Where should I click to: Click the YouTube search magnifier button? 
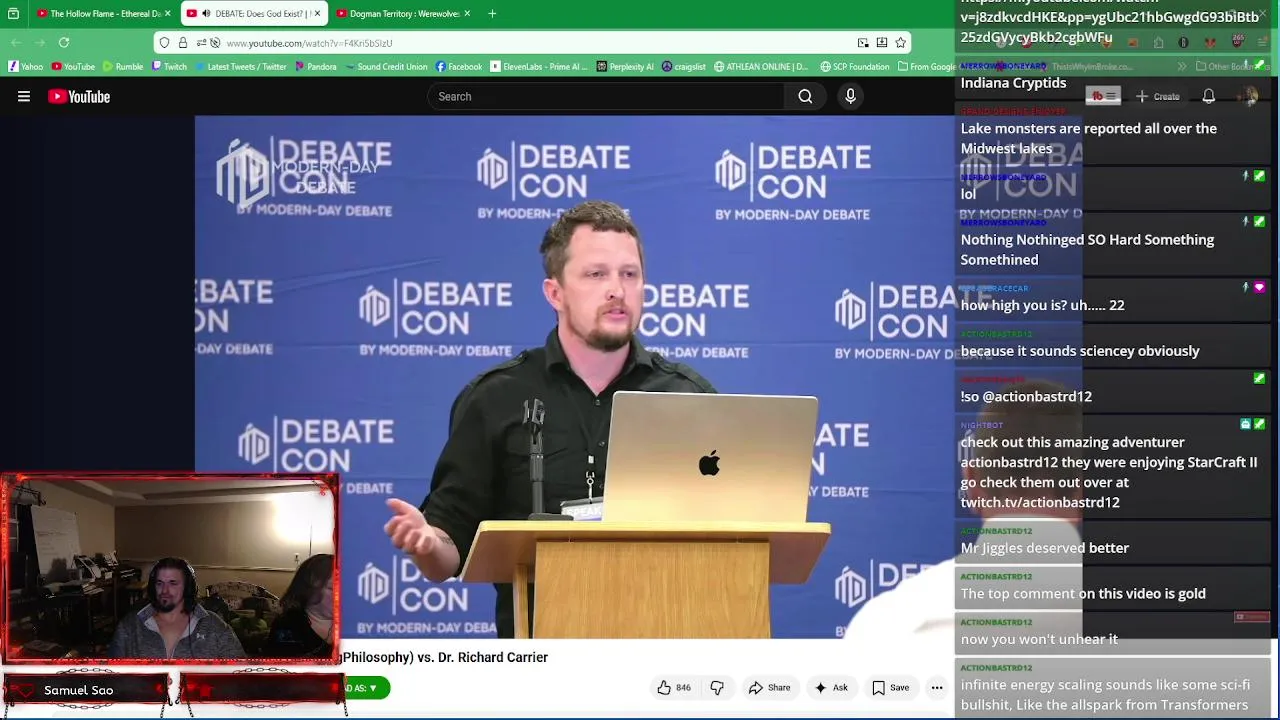tap(805, 97)
